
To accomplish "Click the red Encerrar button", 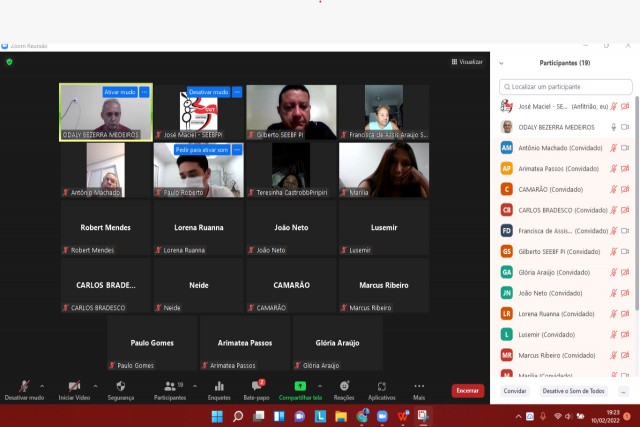I will tap(468, 391).
